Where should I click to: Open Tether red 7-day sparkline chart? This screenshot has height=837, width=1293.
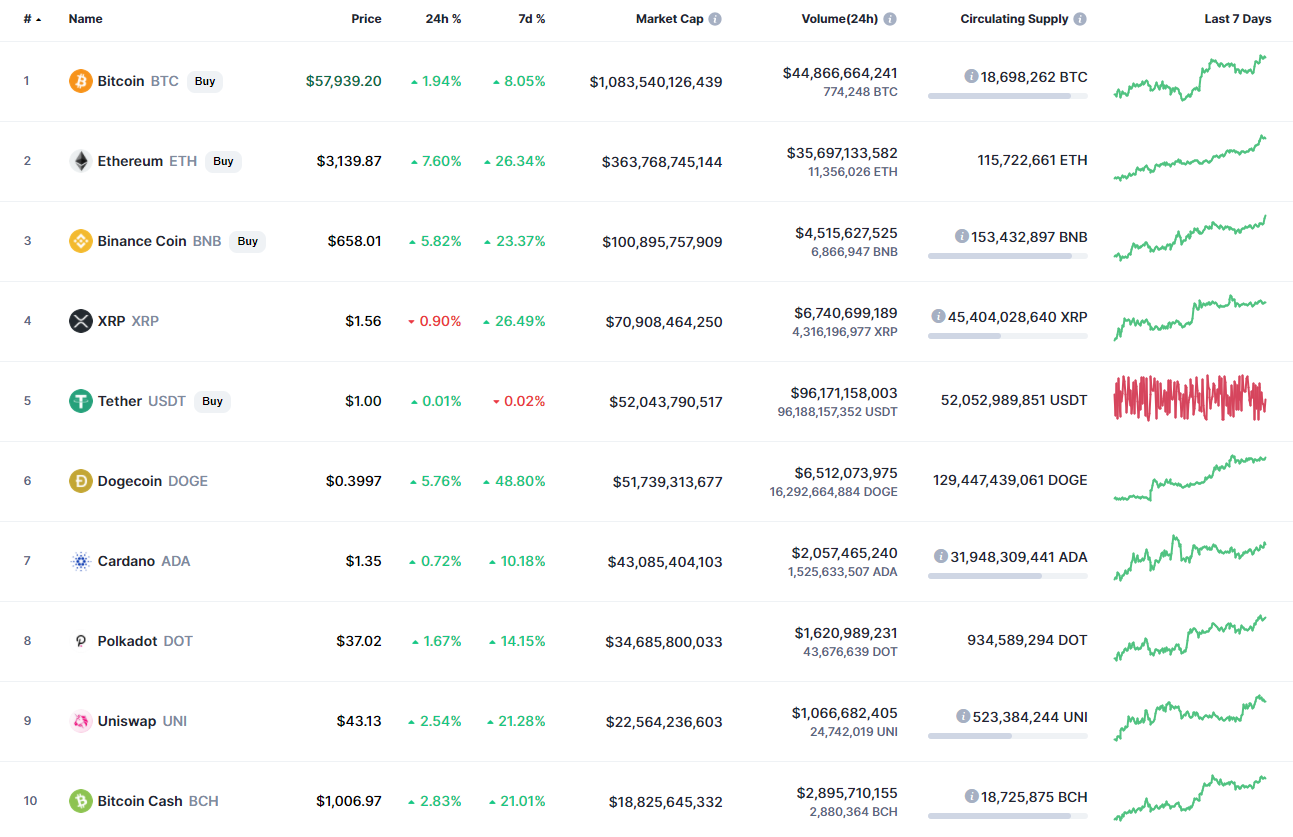pyautogui.click(x=1190, y=397)
